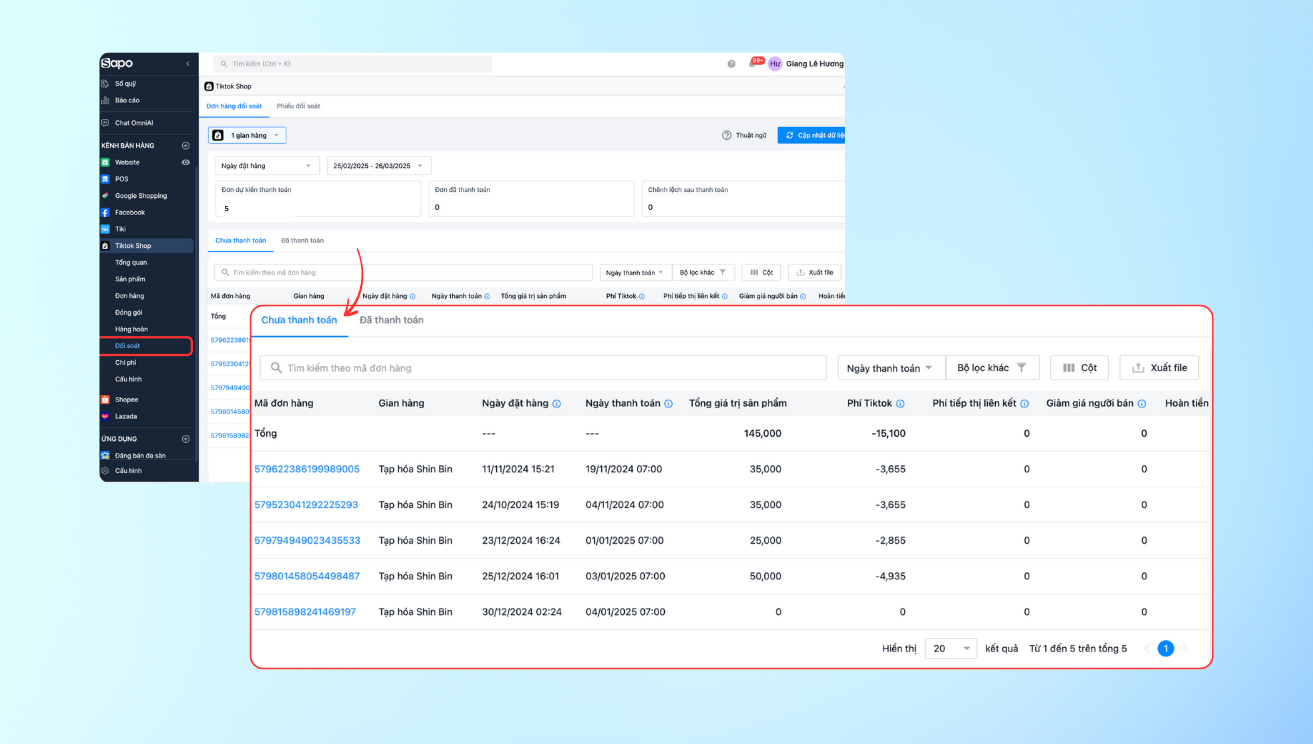The image size is (1313, 744).
Task: Open Tổng quan under Tiktok Shop
Action: pyautogui.click(x=131, y=262)
